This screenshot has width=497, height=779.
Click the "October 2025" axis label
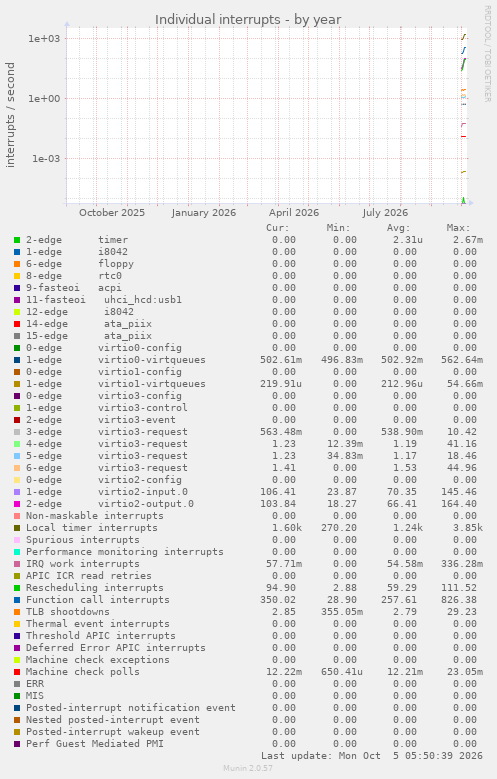(x=112, y=213)
